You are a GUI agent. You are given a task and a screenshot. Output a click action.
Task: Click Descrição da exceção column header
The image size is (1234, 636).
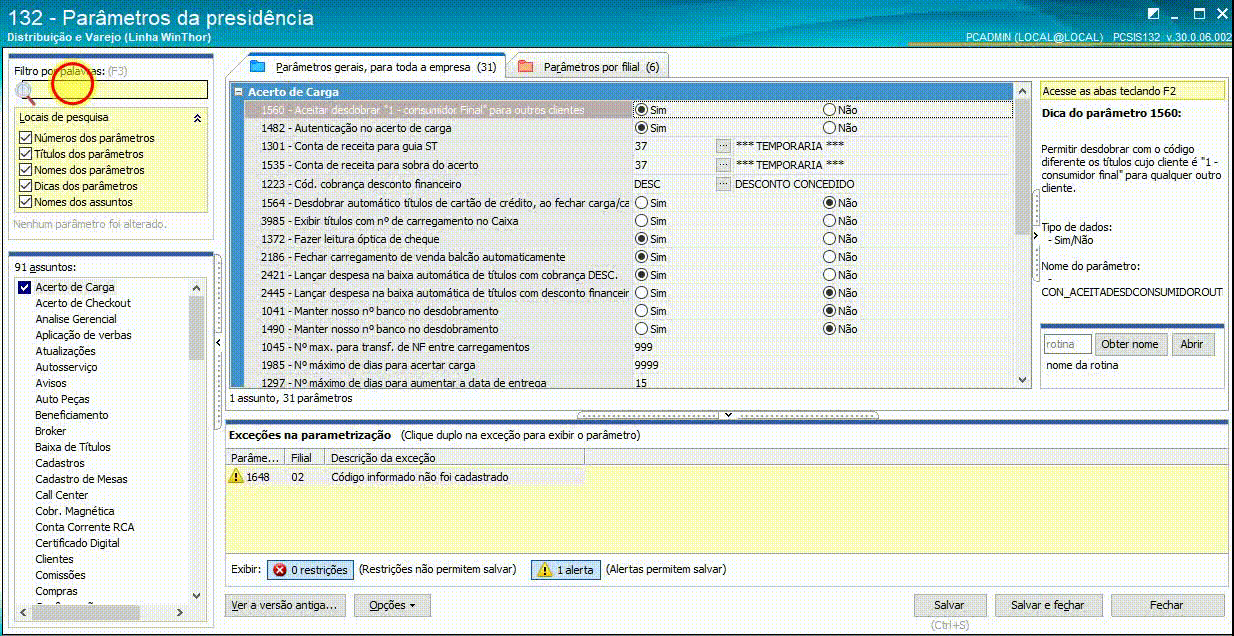[x=455, y=458]
